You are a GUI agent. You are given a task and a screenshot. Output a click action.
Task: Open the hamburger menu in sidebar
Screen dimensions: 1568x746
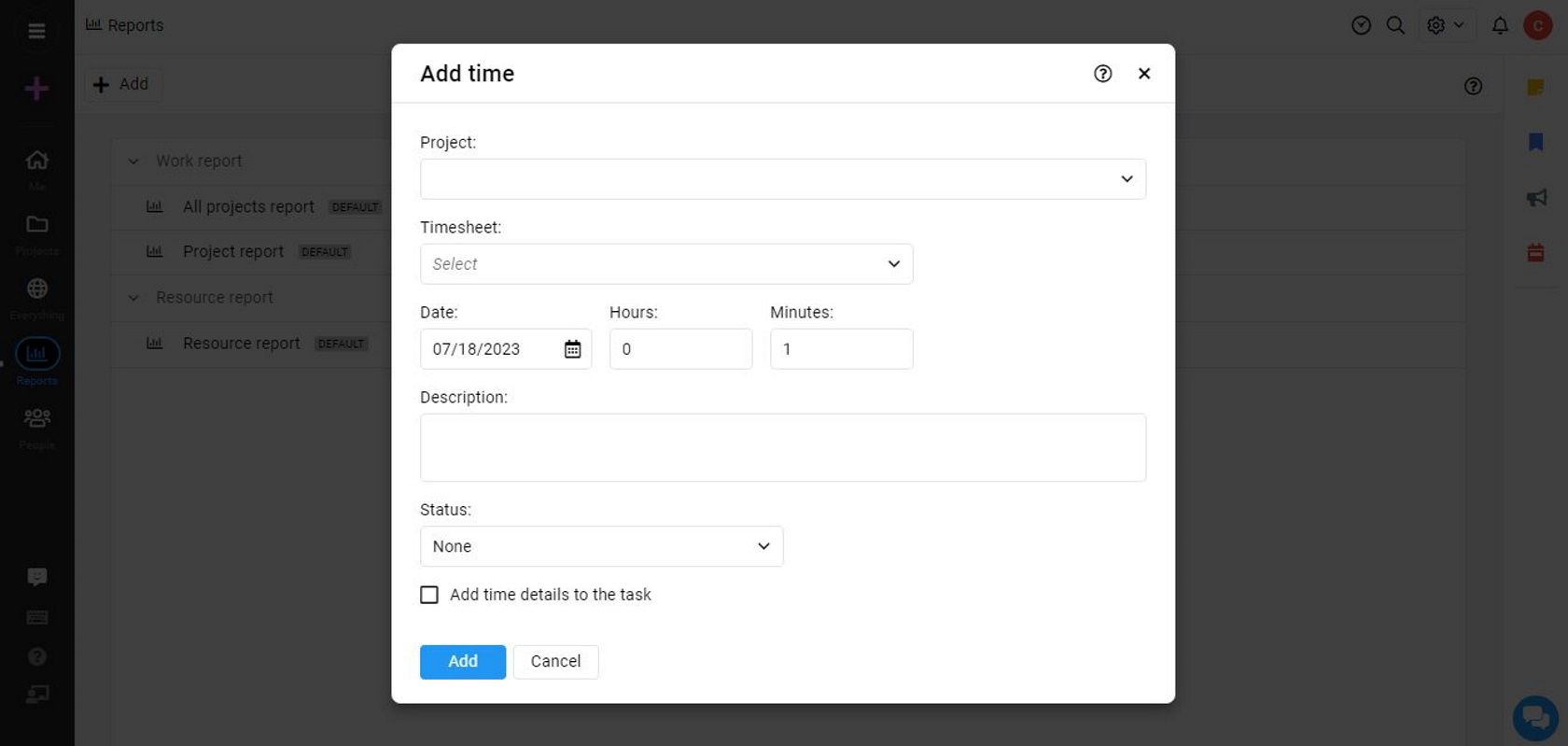[36, 31]
